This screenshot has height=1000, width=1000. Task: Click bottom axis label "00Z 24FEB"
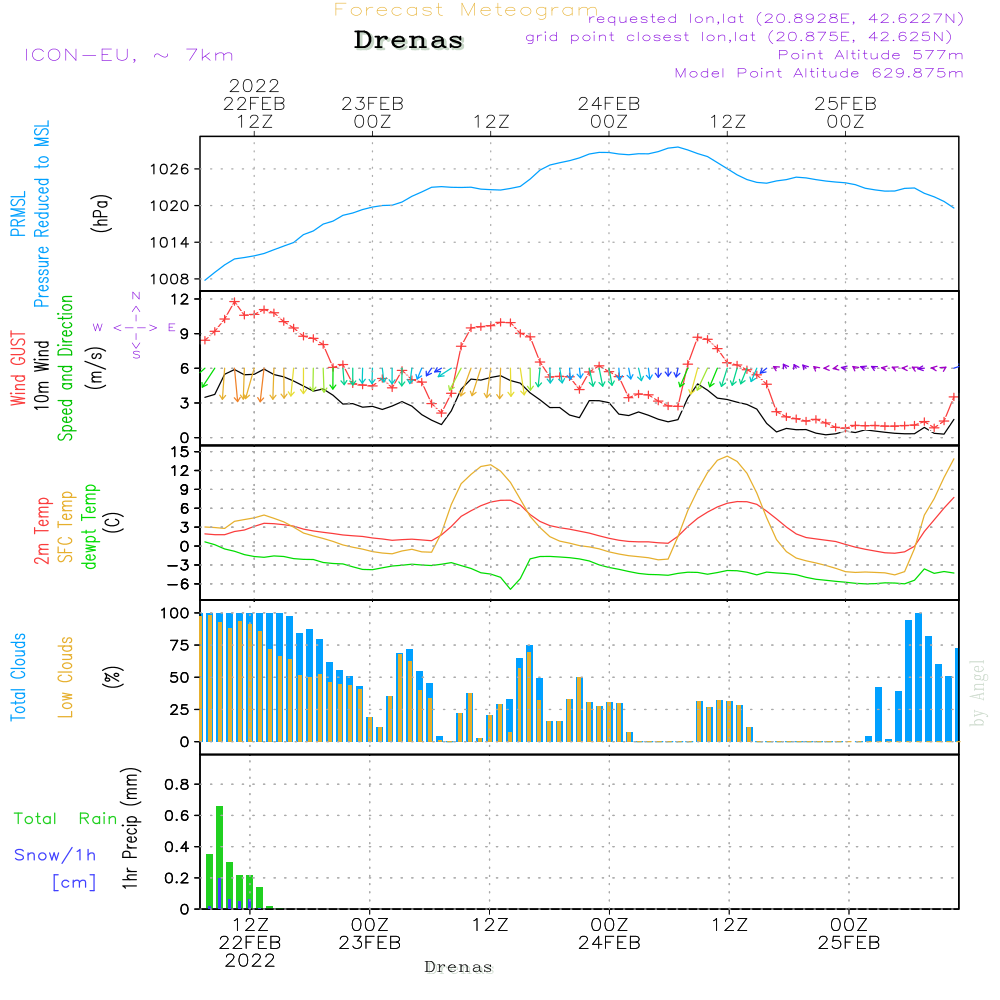[610, 934]
